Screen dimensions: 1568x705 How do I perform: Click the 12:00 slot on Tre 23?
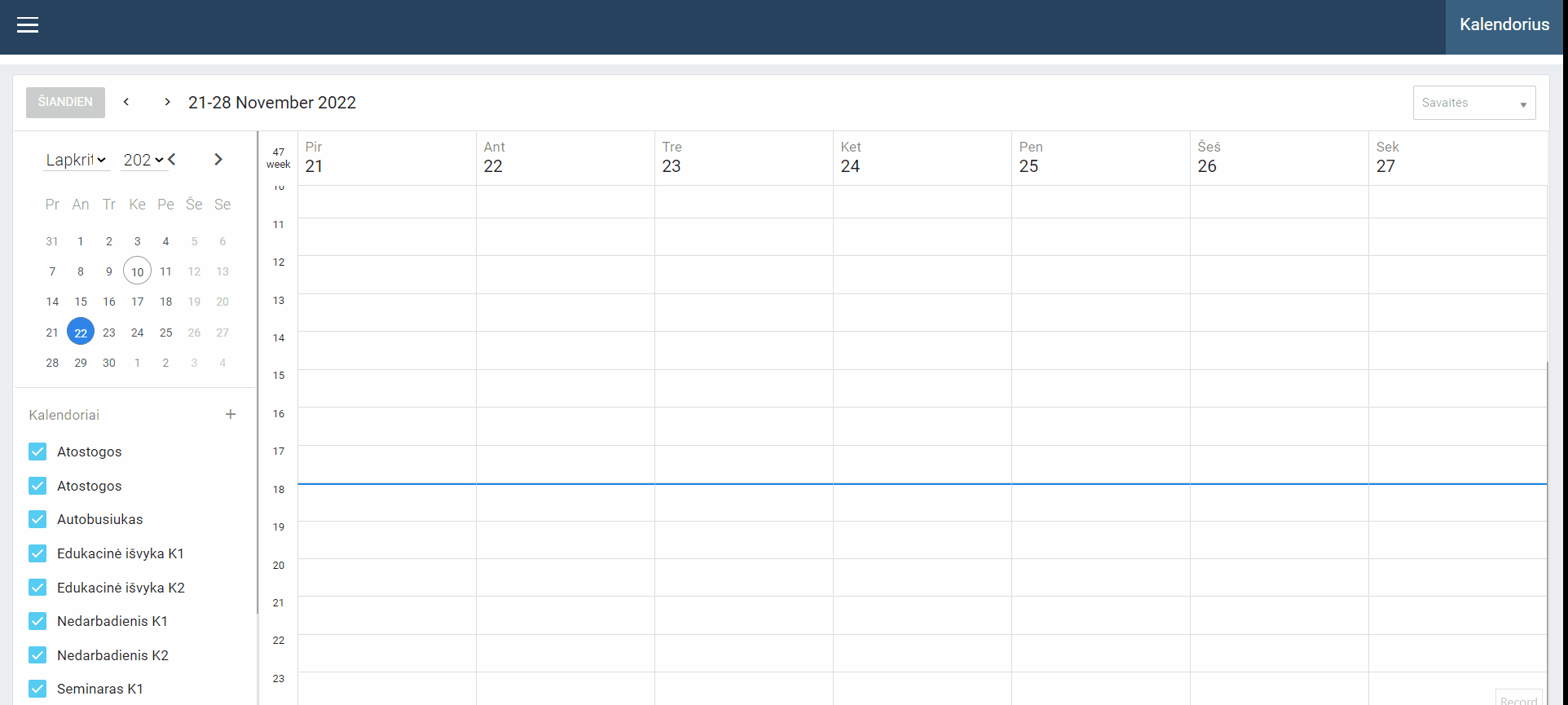click(743, 275)
